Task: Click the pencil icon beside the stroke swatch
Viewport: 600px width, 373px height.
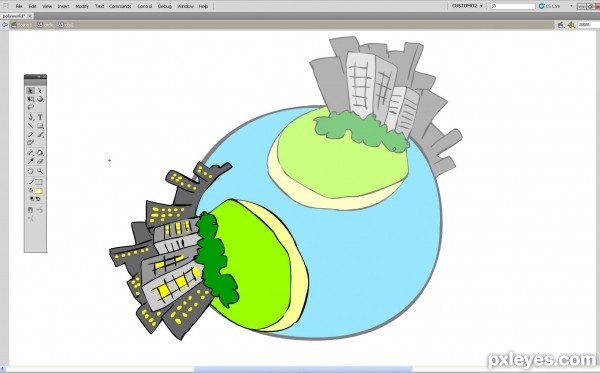Action: (31, 182)
